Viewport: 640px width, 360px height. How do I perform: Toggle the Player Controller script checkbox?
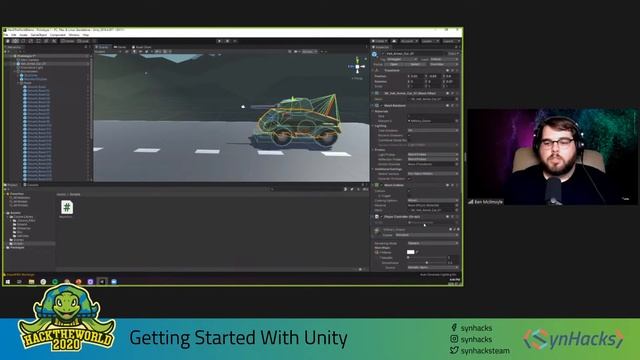(x=381, y=217)
